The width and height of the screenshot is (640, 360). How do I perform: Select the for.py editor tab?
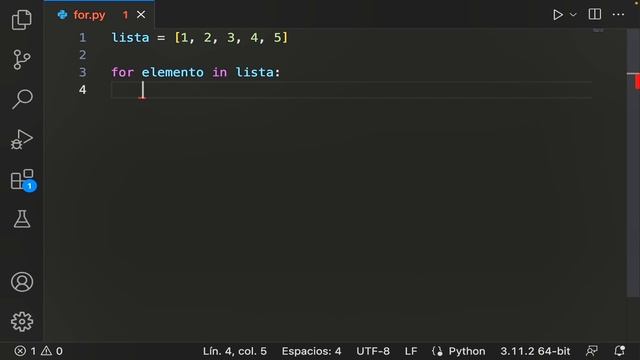pyautogui.click(x=99, y=15)
